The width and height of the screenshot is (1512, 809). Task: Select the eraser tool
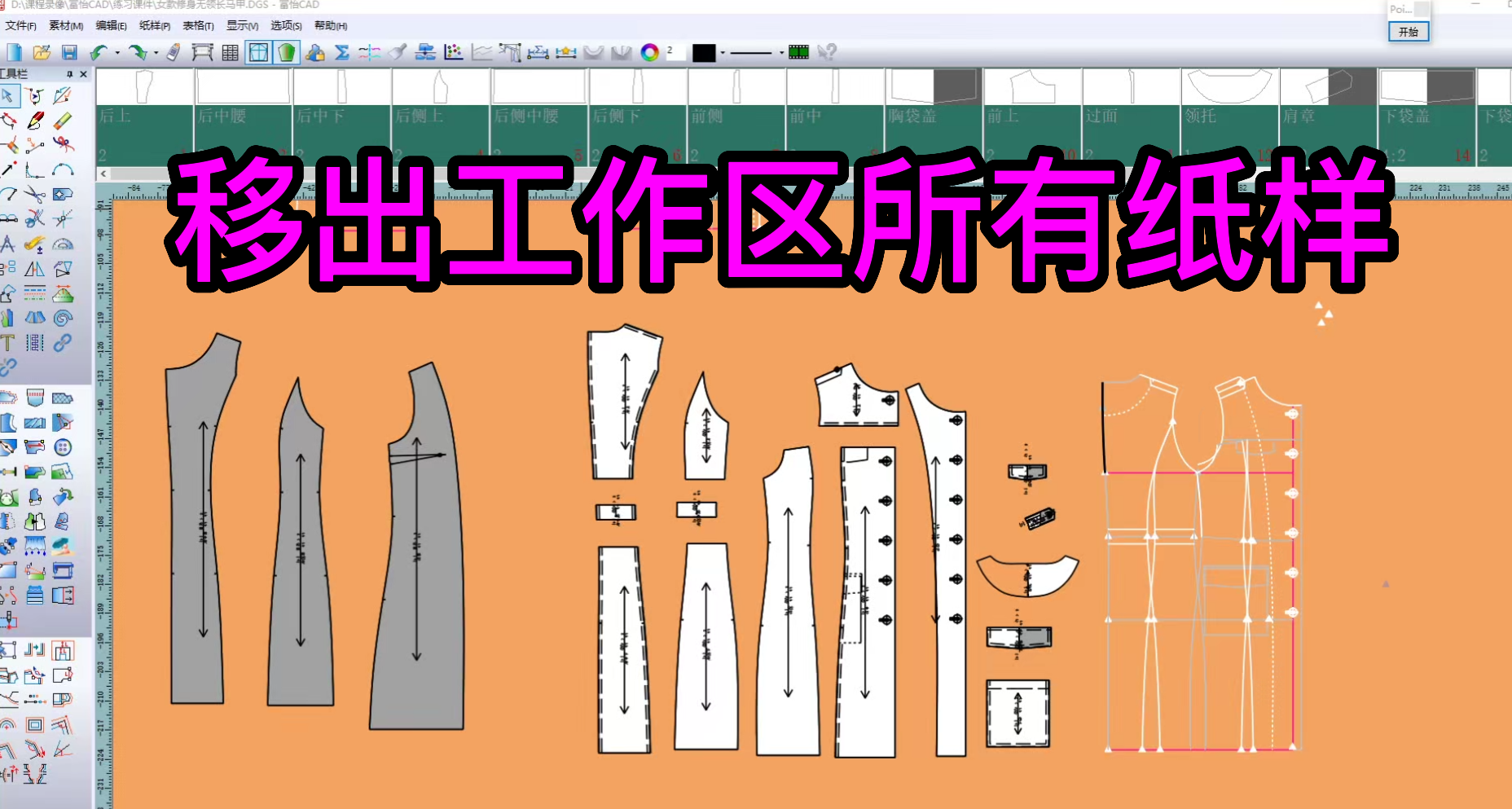[x=63, y=121]
